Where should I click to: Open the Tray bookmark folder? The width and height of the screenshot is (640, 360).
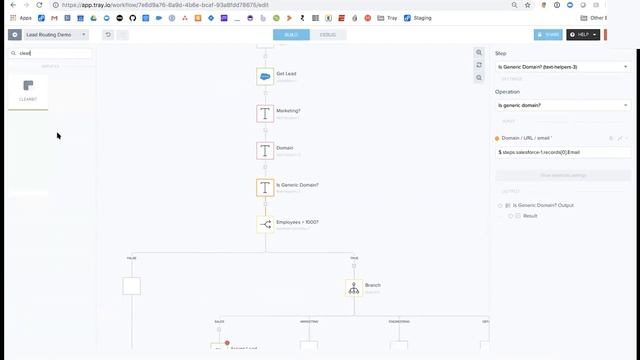(387, 18)
